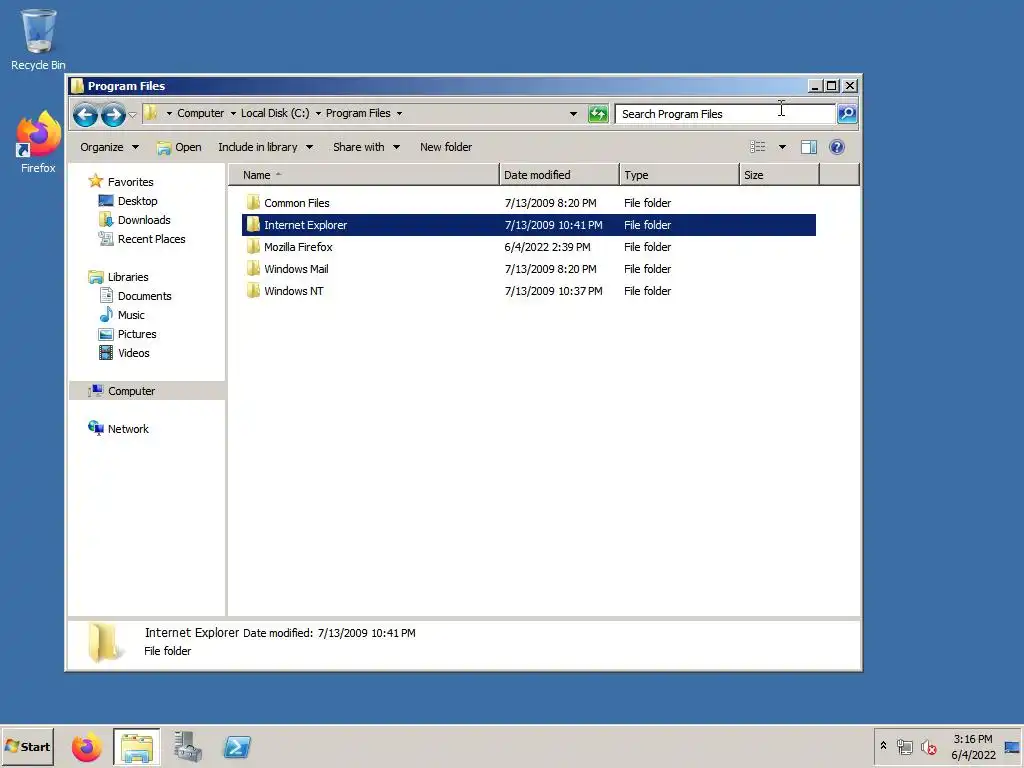The width and height of the screenshot is (1024, 768).
Task: Open the Music library
Action: pos(131,315)
